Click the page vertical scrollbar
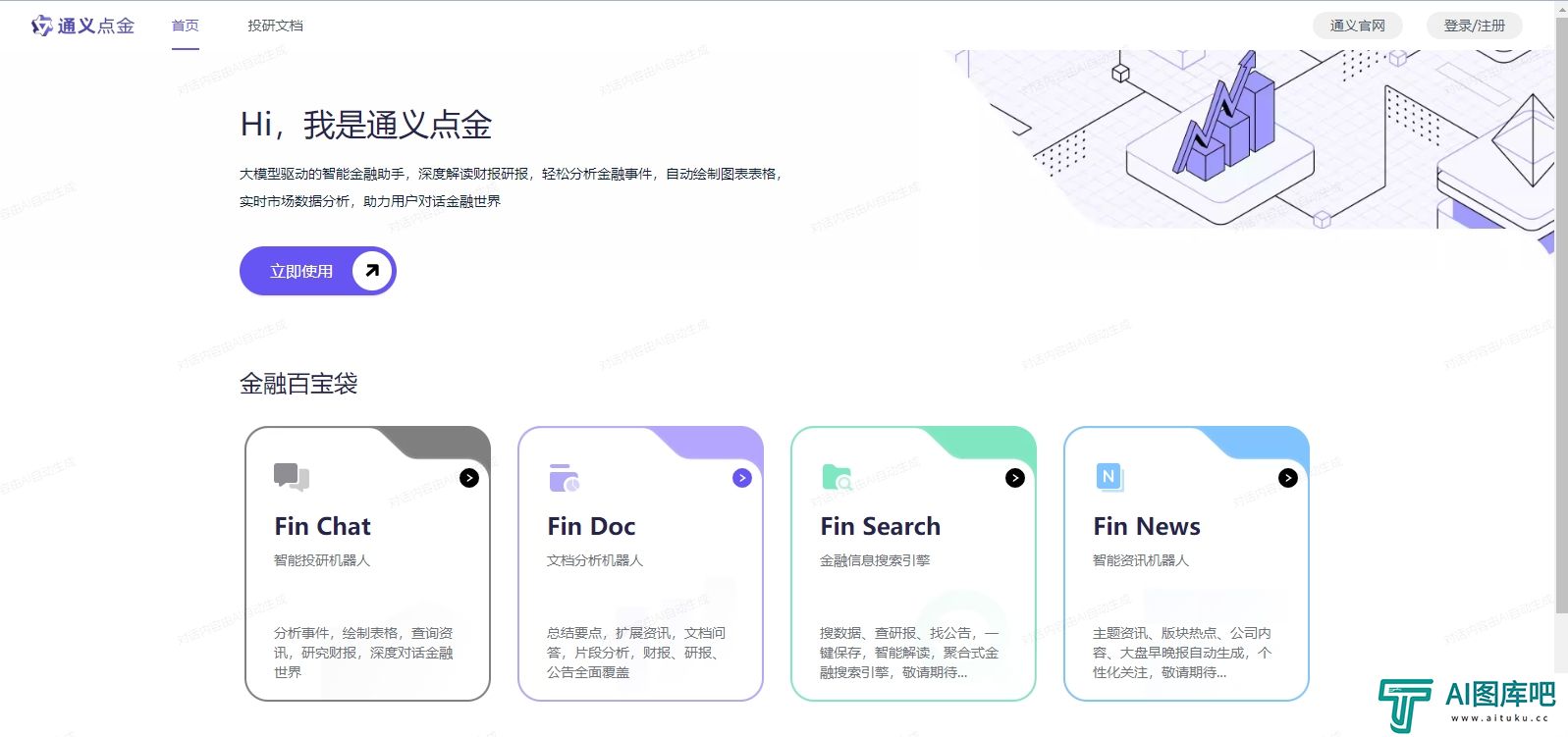 point(1561,314)
